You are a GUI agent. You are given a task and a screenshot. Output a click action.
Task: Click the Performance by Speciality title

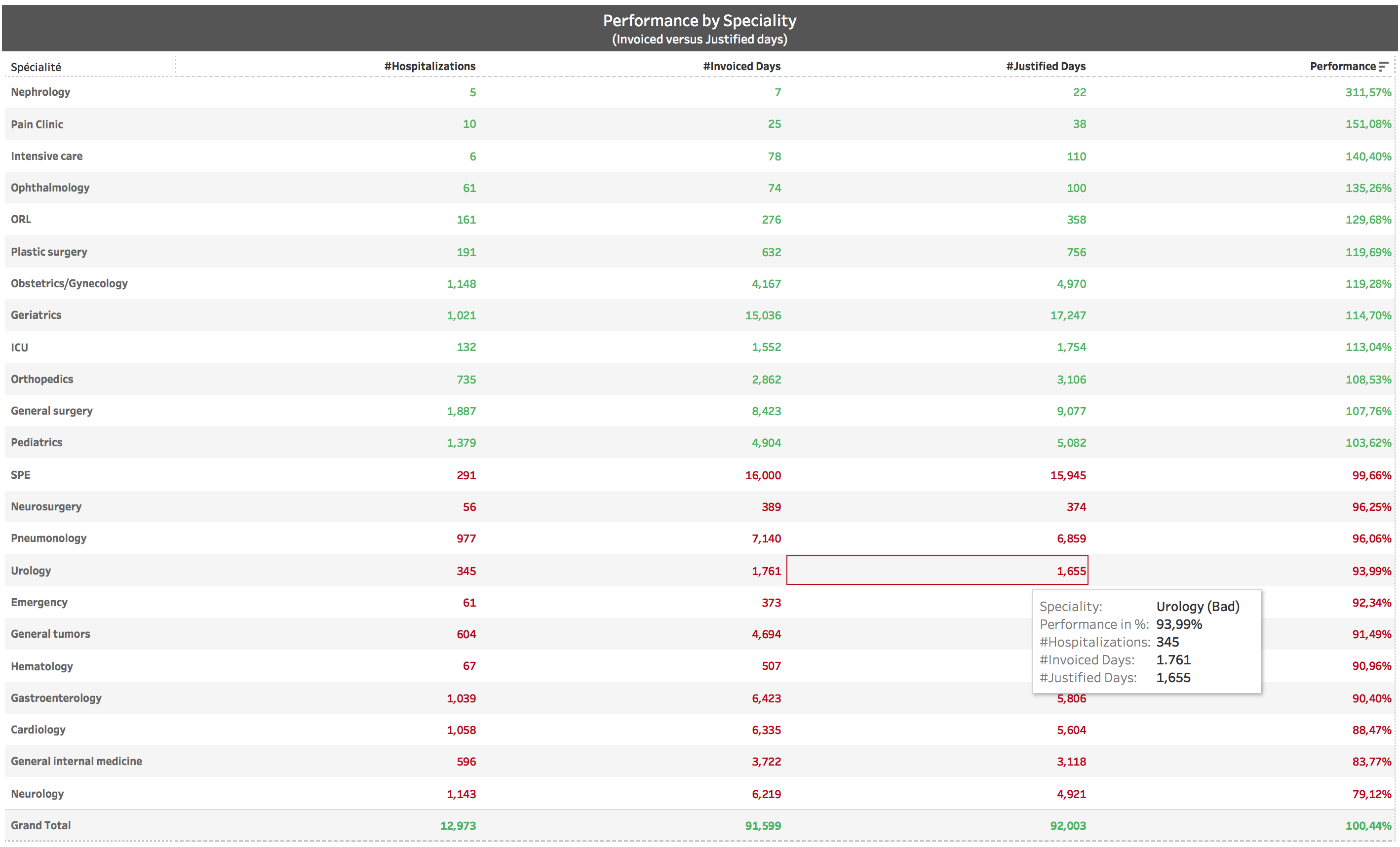700,20
